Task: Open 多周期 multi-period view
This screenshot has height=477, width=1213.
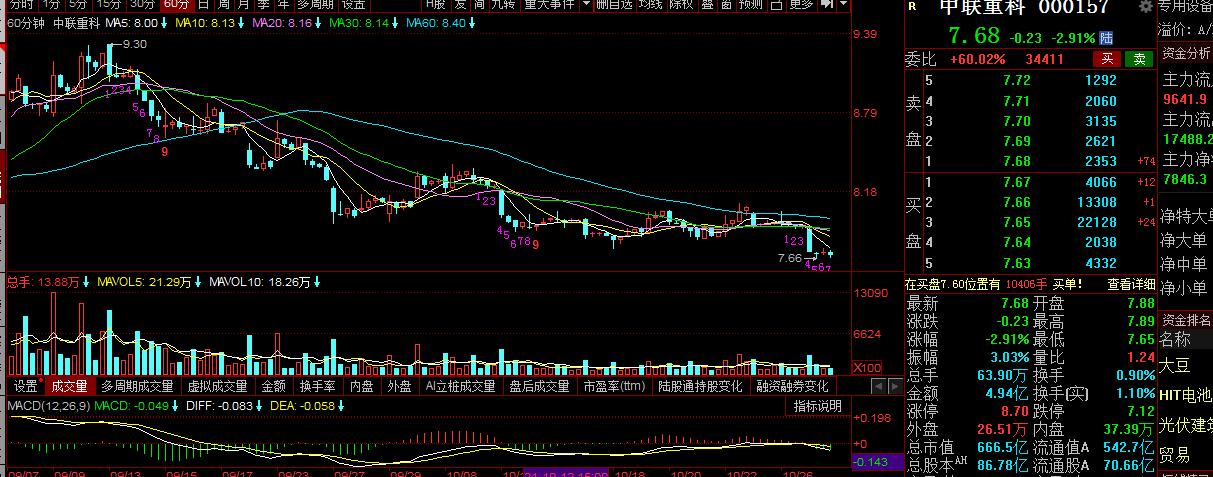Action: coord(314,5)
